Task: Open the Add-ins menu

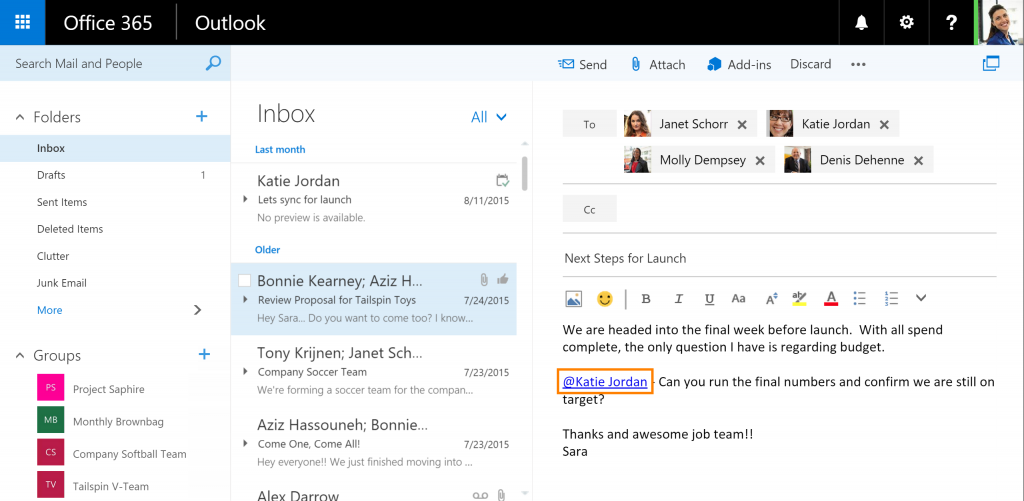Action: pyautogui.click(x=739, y=64)
